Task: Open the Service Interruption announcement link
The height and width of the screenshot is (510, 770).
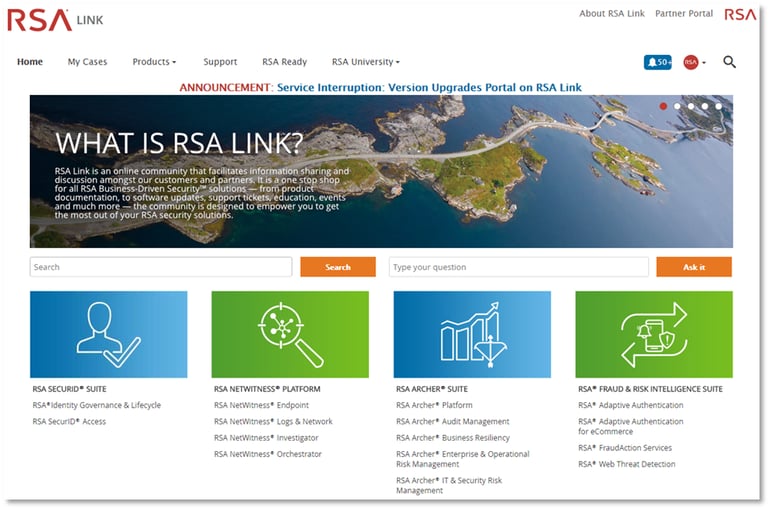Action: [x=428, y=87]
